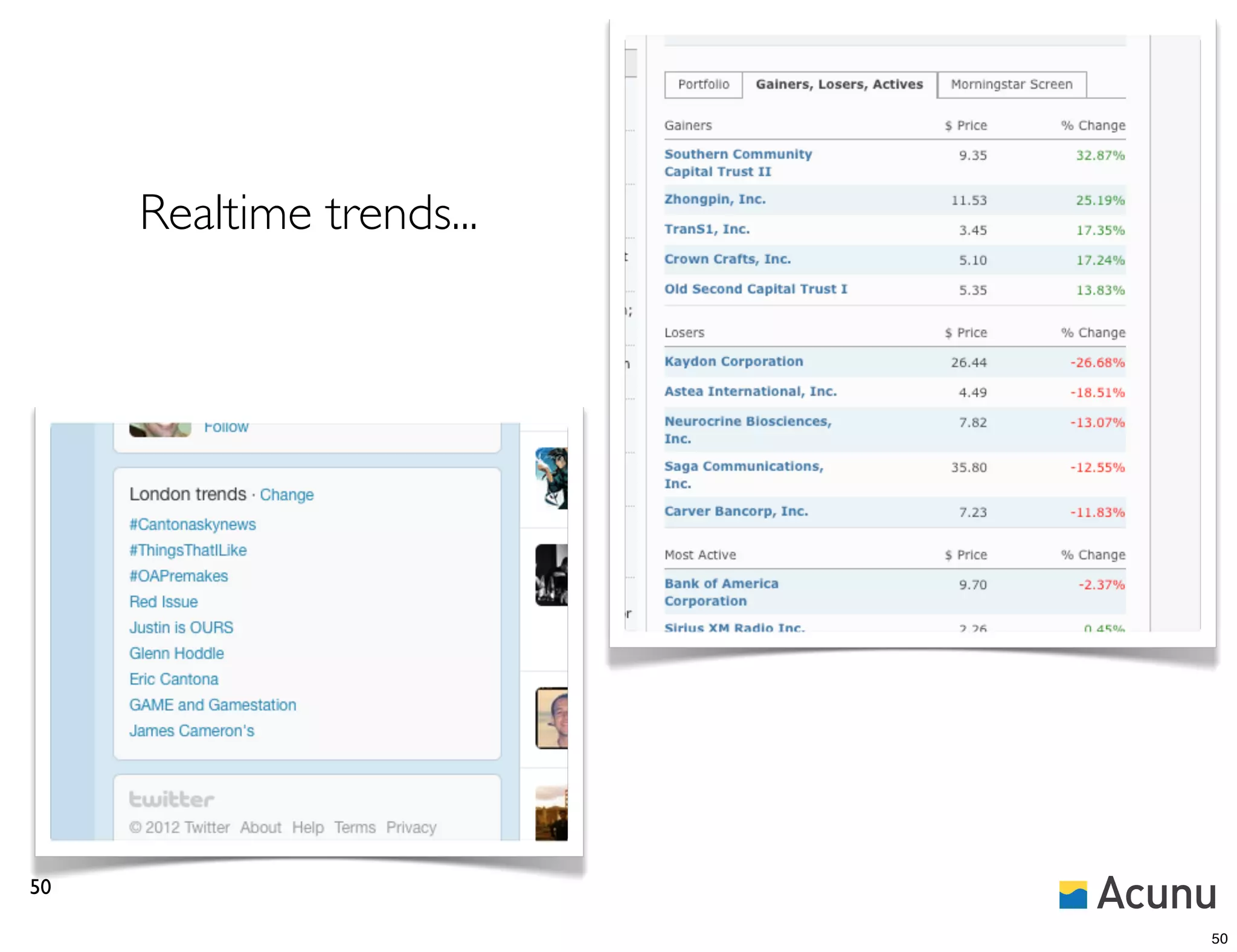The height and width of the screenshot is (952, 1237).
Task: Open the Morningstar Screen tab
Action: (x=1012, y=85)
